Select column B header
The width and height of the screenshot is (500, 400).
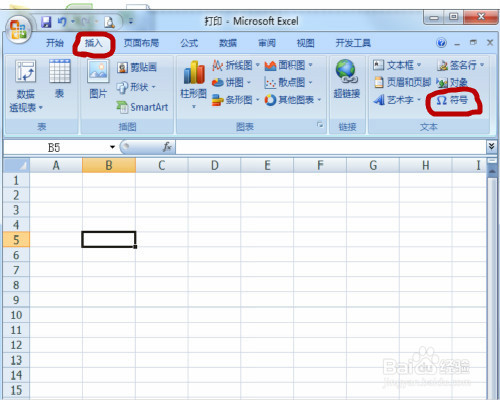coord(109,165)
